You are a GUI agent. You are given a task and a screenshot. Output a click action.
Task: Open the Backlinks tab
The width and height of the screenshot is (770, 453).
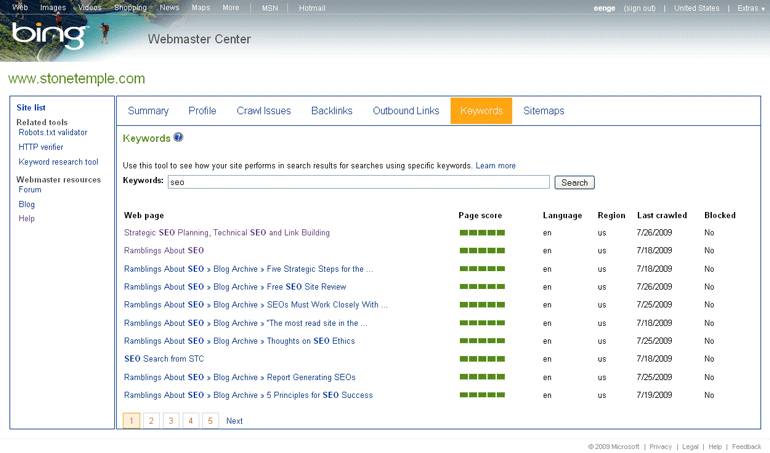tap(332, 111)
